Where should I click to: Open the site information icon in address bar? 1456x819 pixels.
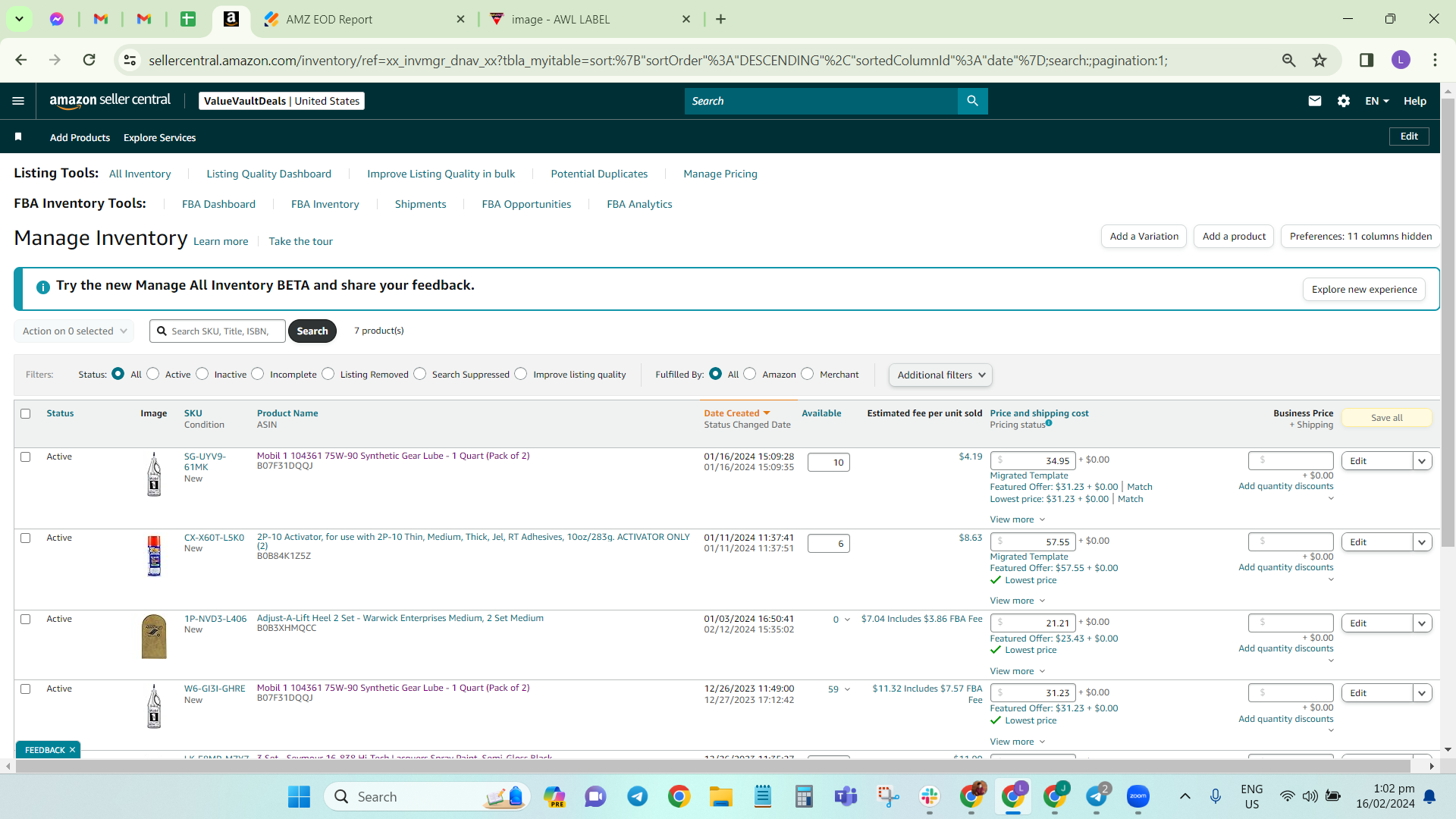tap(130, 60)
